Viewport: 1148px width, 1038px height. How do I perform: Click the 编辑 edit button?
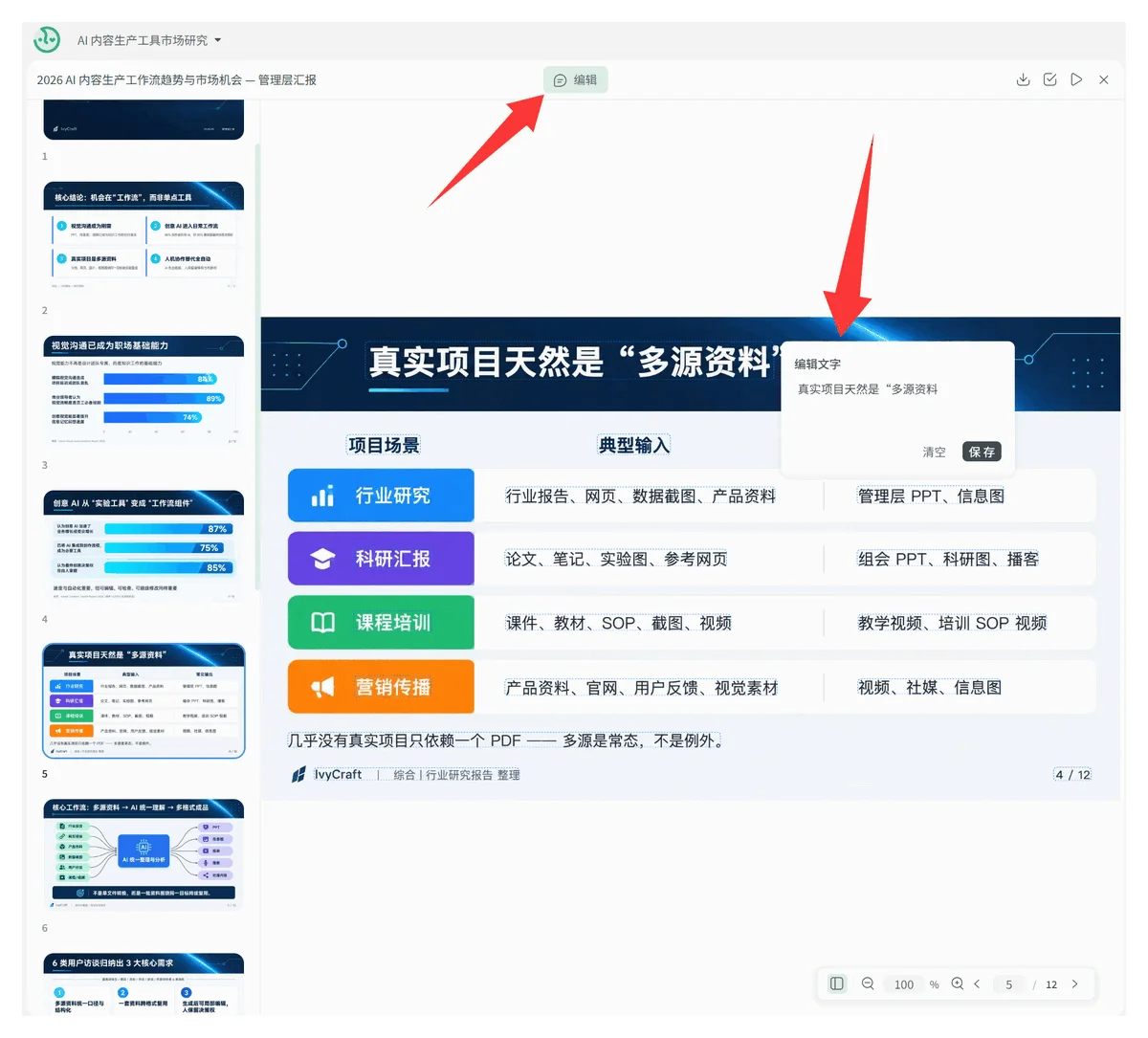coord(575,80)
